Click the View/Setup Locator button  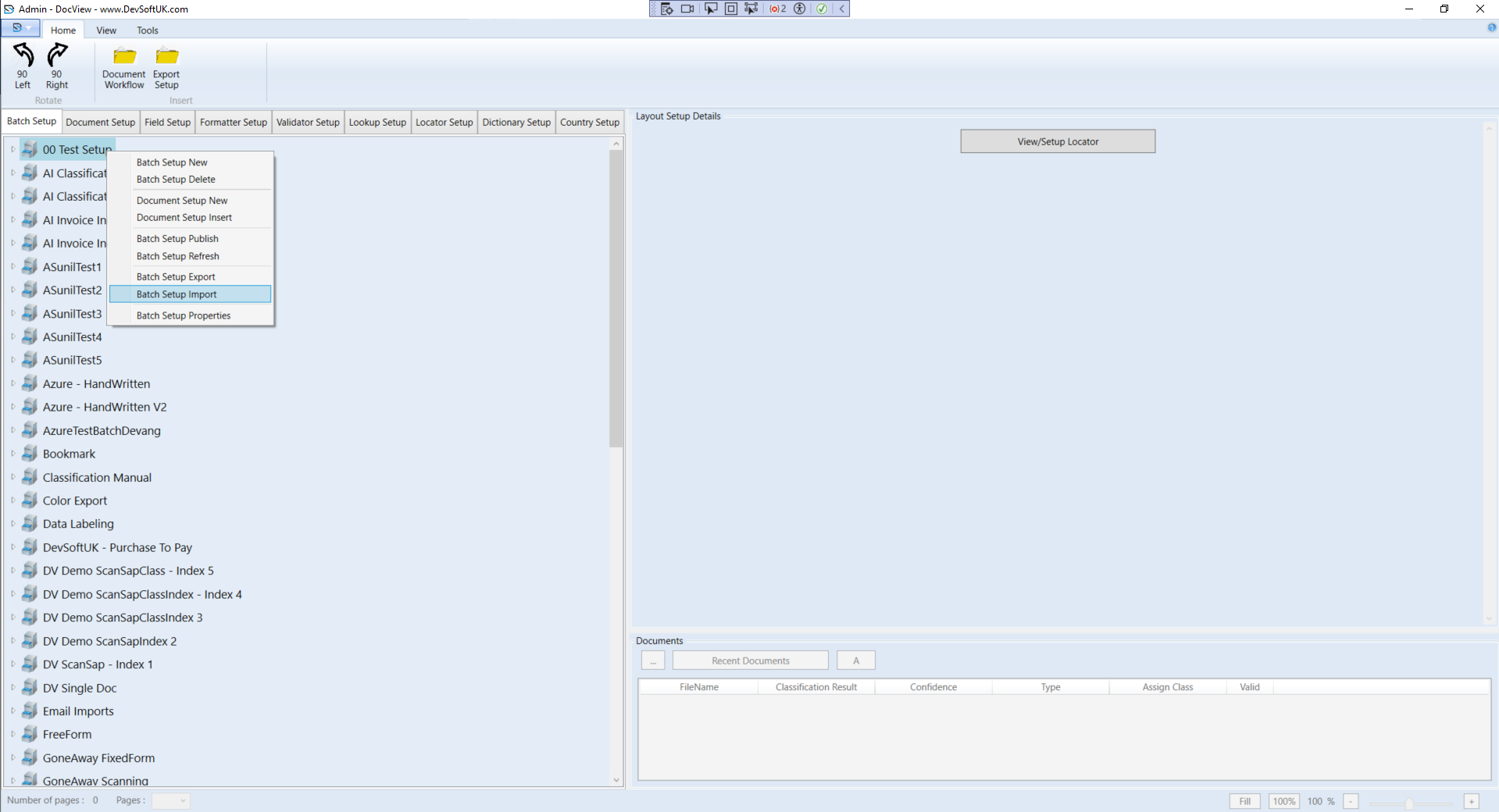(x=1058, y=141)
